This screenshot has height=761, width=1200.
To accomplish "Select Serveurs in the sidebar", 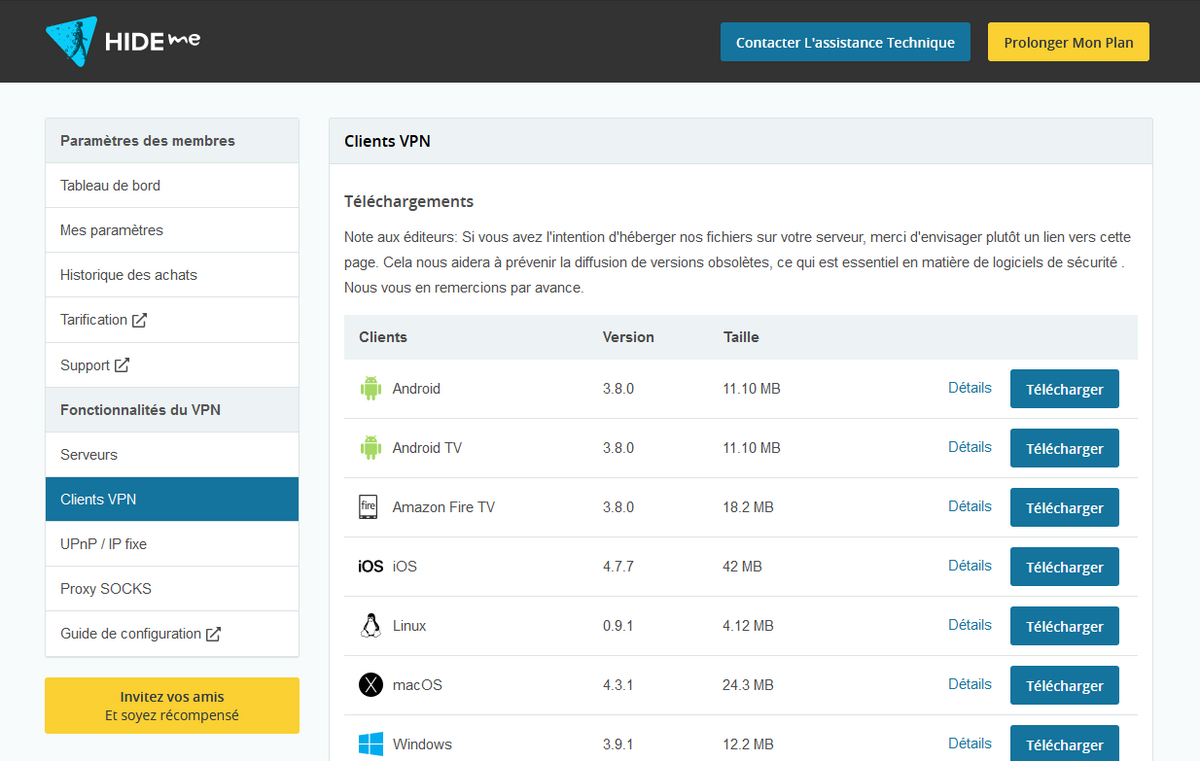I will pyautogui.click(x=172, y=455).
